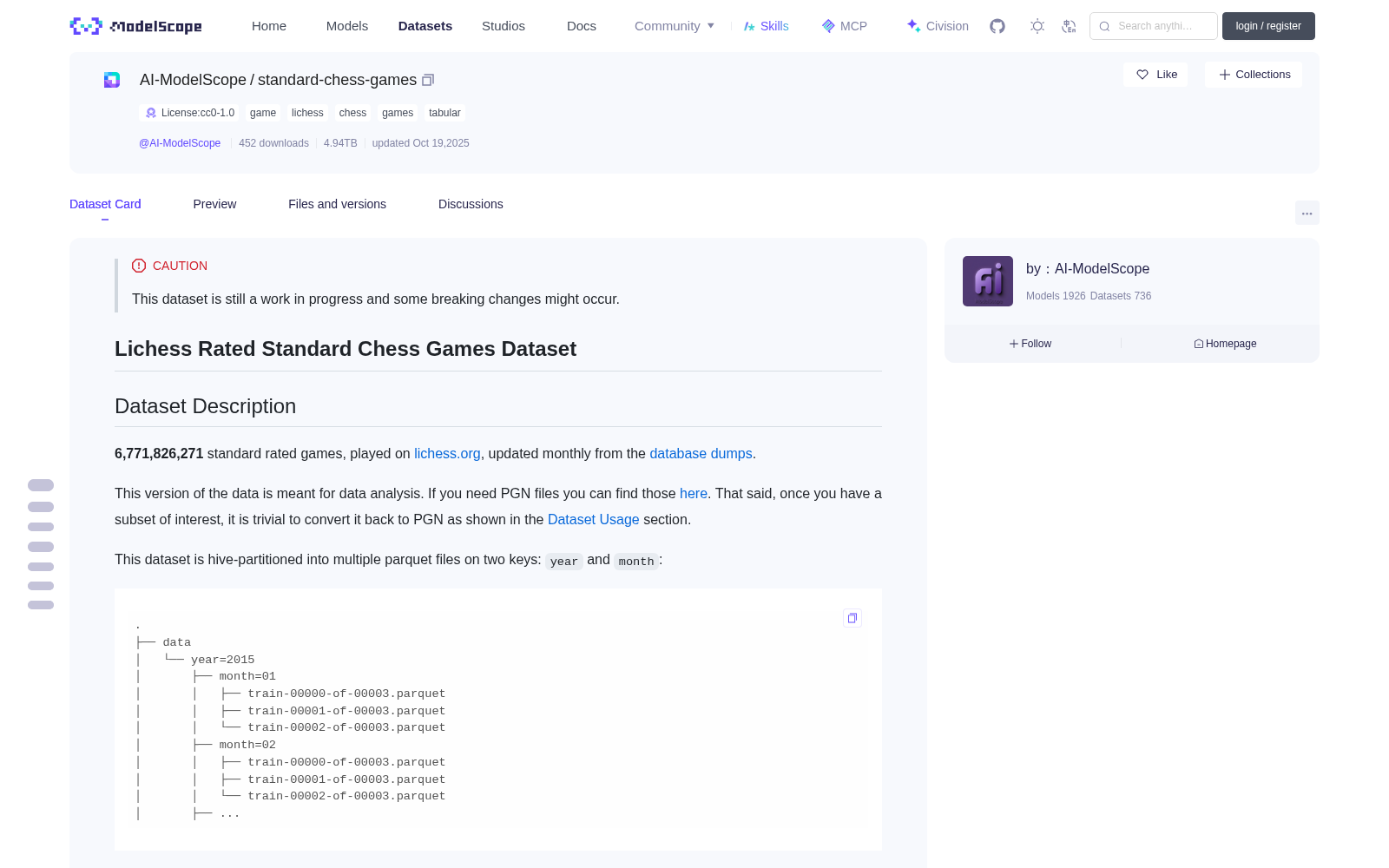Copy the directory tree code block
This screenshot has width=1389, height=868.
pos(852,618)
